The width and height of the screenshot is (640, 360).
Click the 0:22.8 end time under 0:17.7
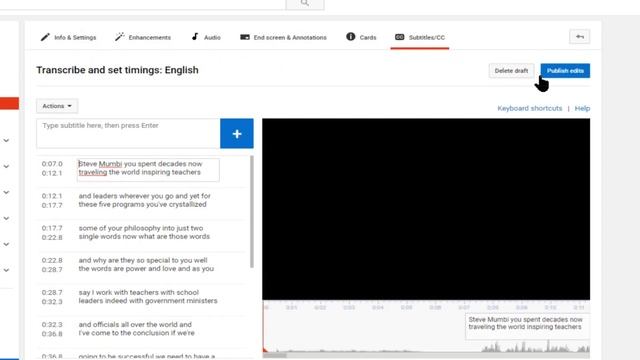[52, 238]
